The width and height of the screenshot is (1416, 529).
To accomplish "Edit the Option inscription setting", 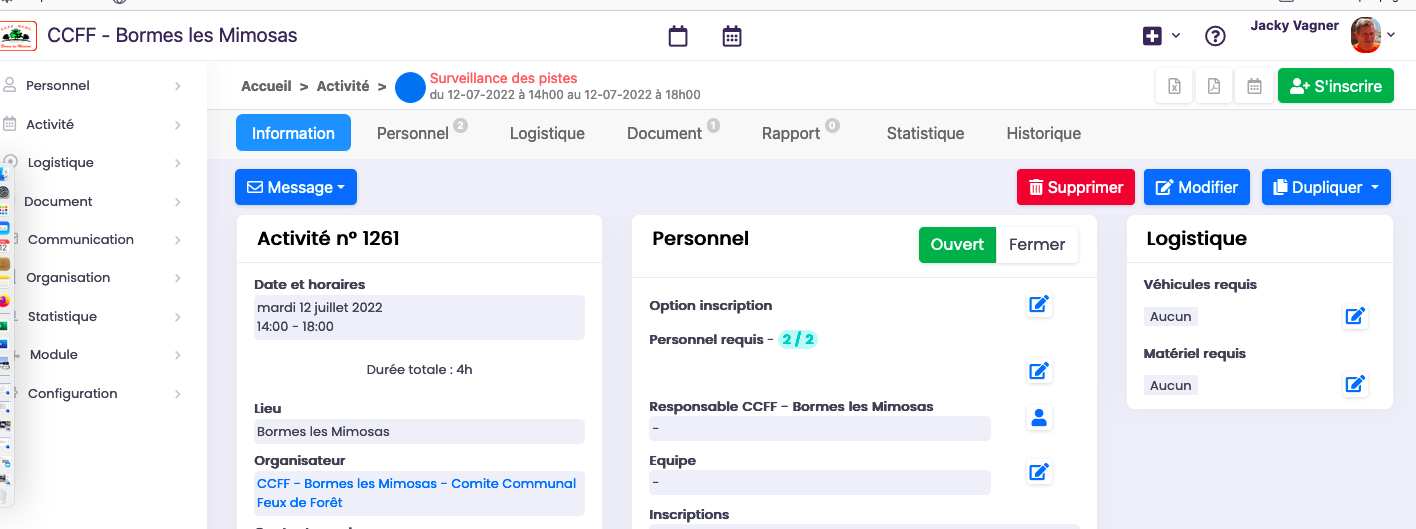I will point(1039,304).
